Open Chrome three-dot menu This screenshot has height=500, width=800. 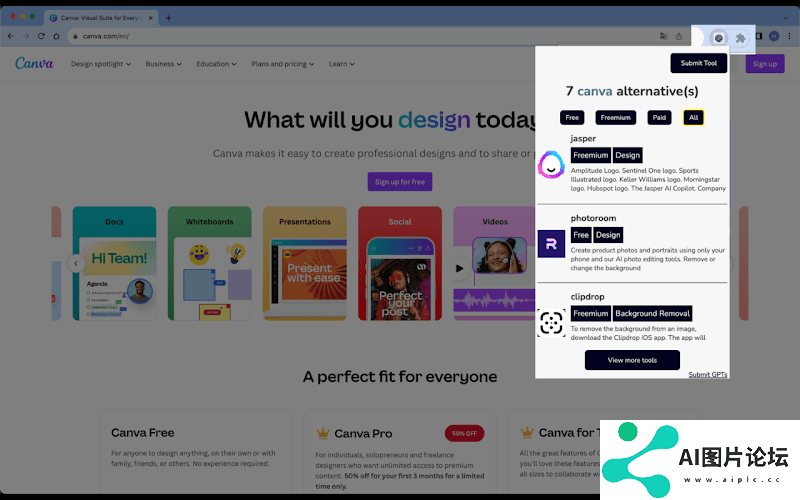(x=789, y=36)
